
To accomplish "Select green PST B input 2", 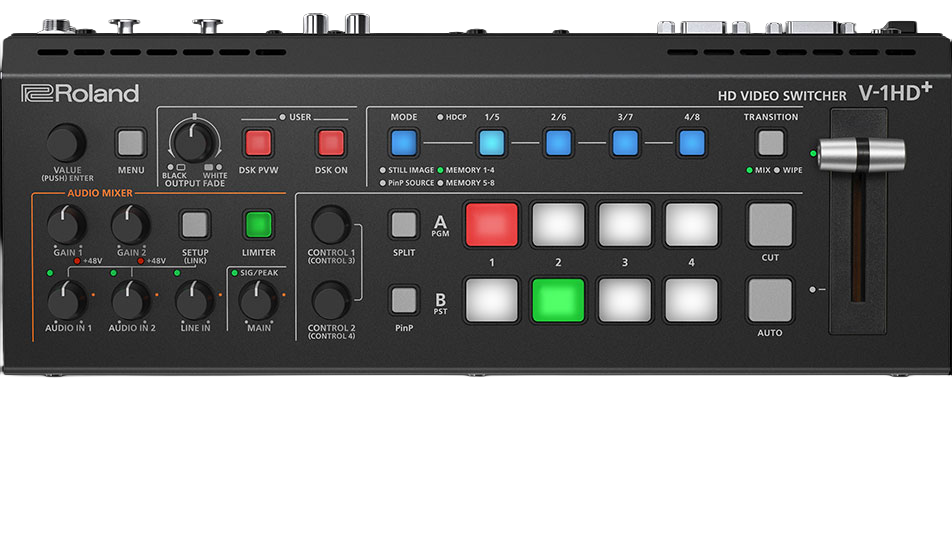I will [x=558, y=300].
